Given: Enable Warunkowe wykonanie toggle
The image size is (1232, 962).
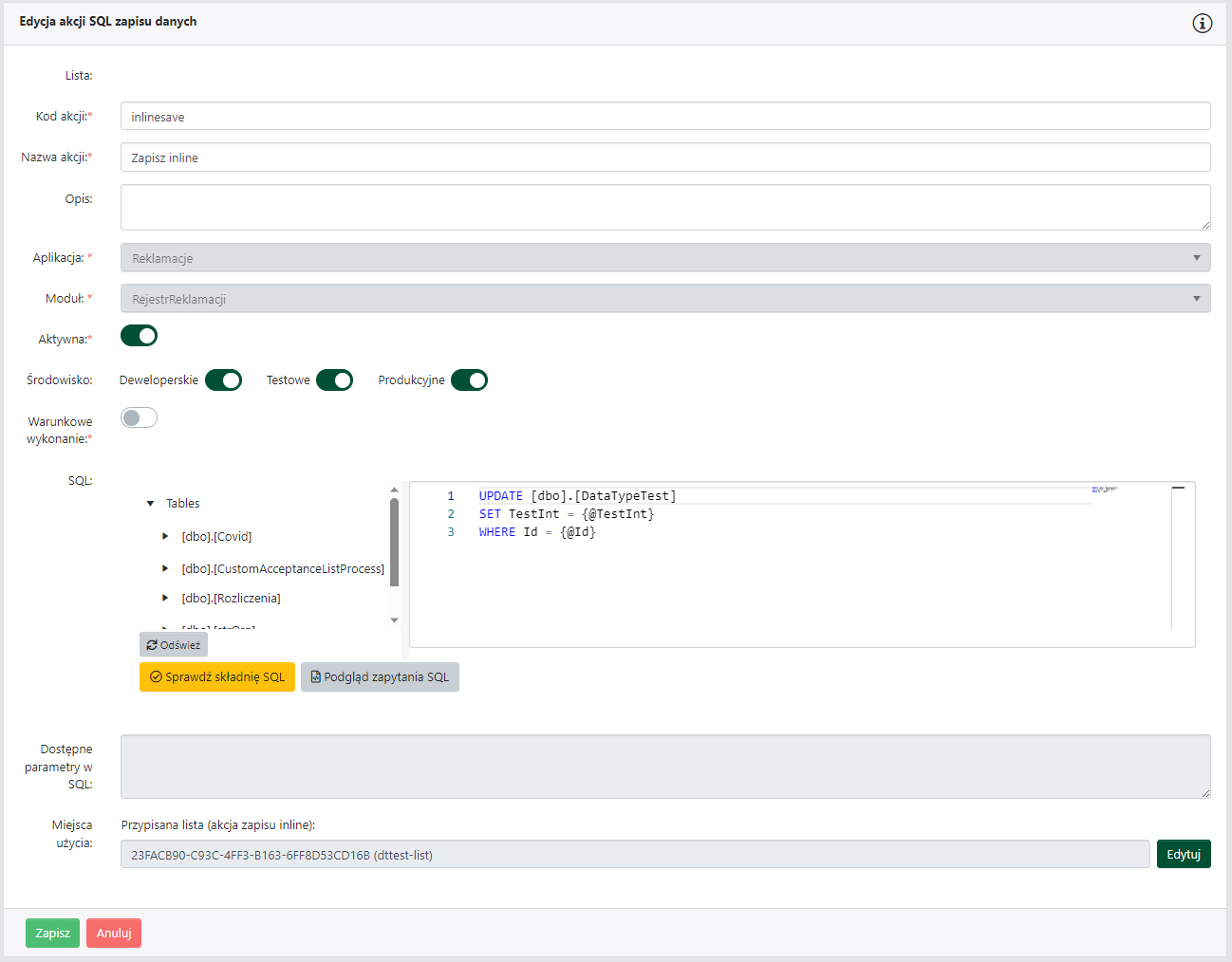Looking at the screenshot, I should pos(140,418).
